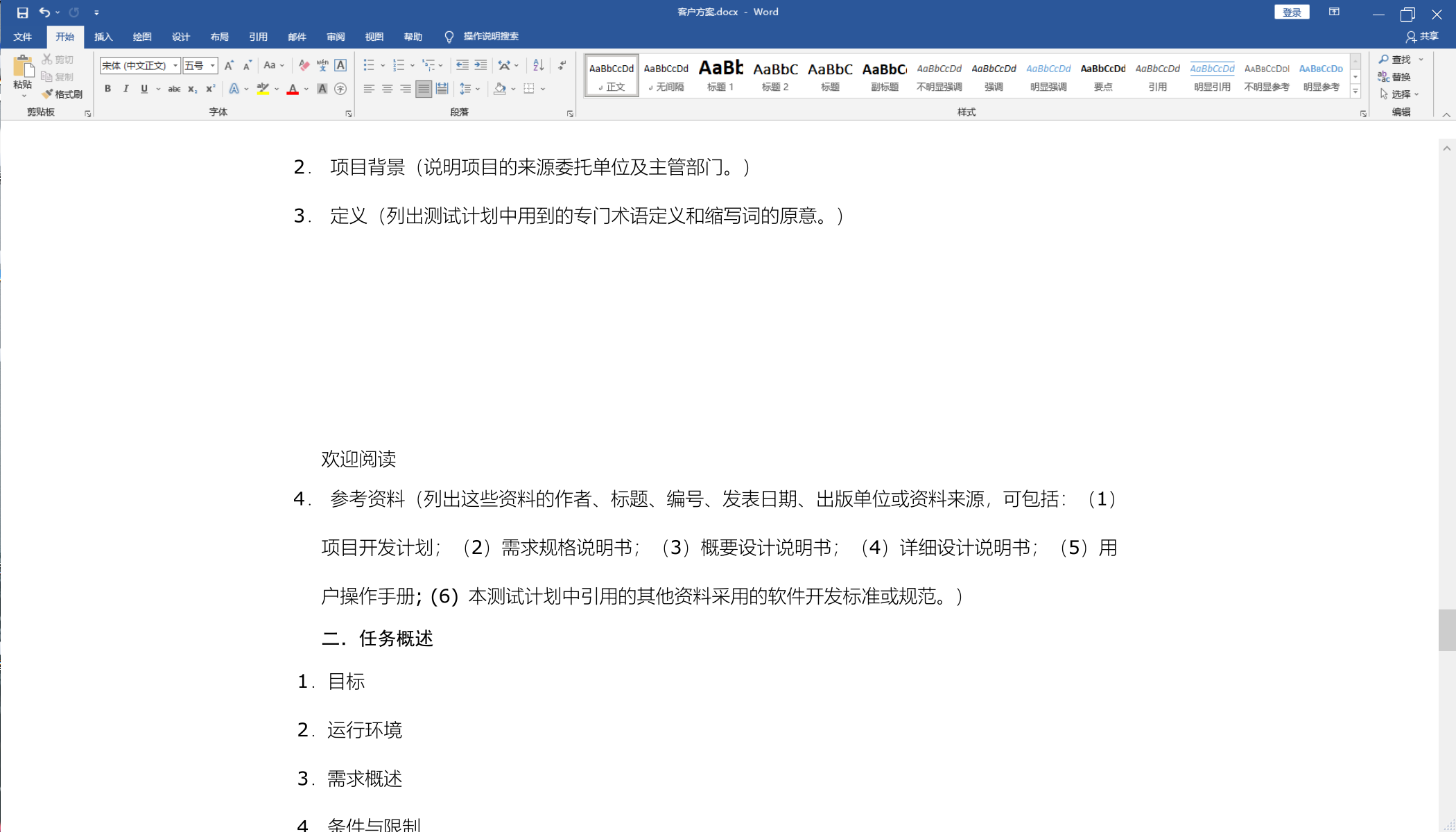Screen dimensions: 1456x832
Task: Apply red font color
Action: click(x=293, y=89)
